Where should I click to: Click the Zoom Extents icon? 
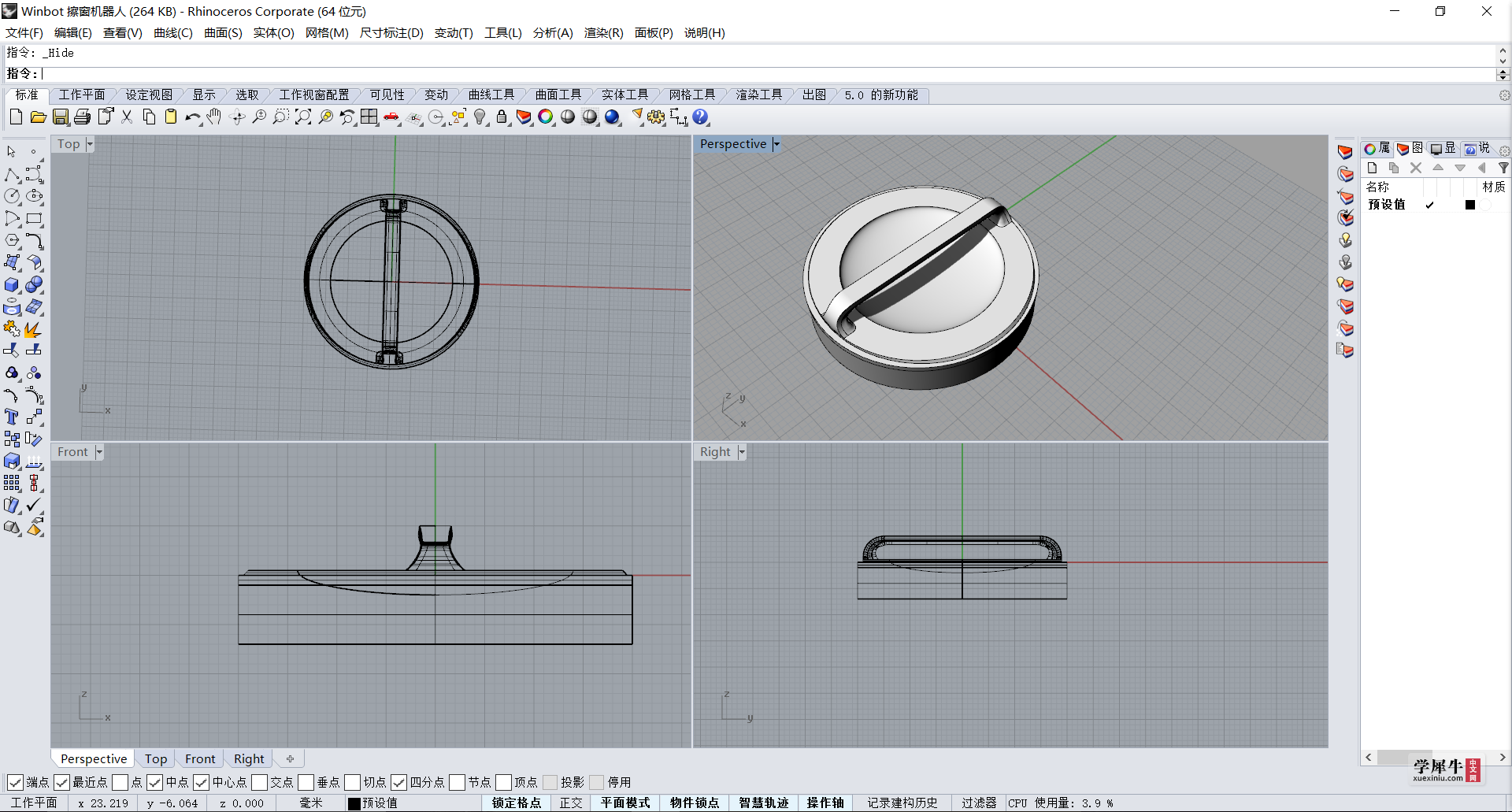(x=303, y=117)
